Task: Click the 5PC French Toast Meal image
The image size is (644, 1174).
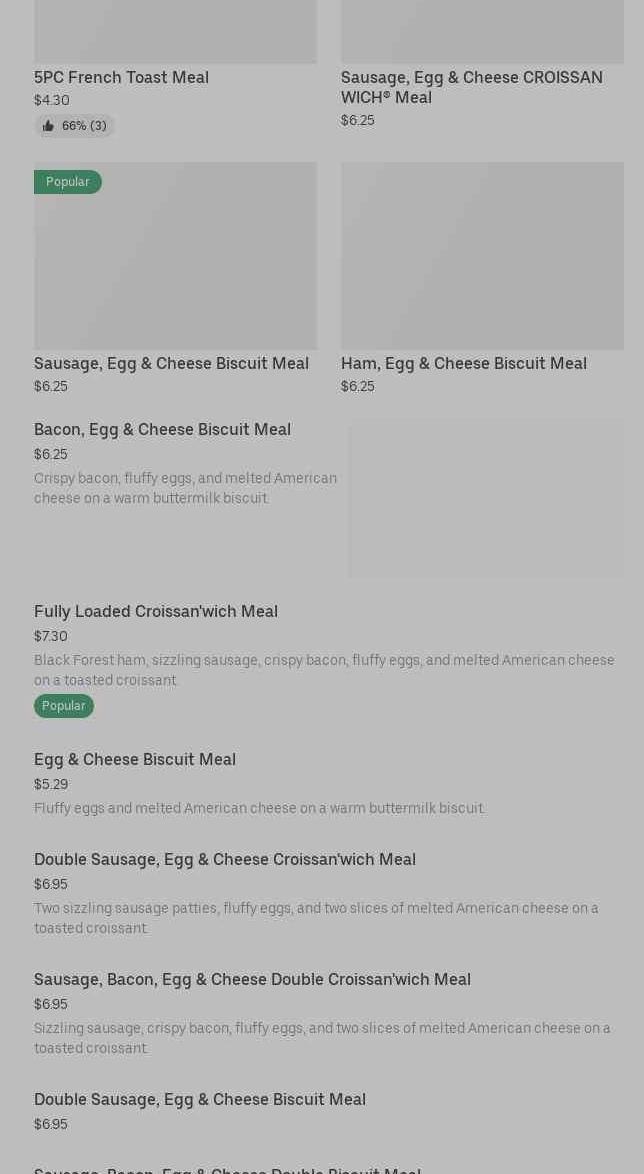Action: tap(175, 32)
